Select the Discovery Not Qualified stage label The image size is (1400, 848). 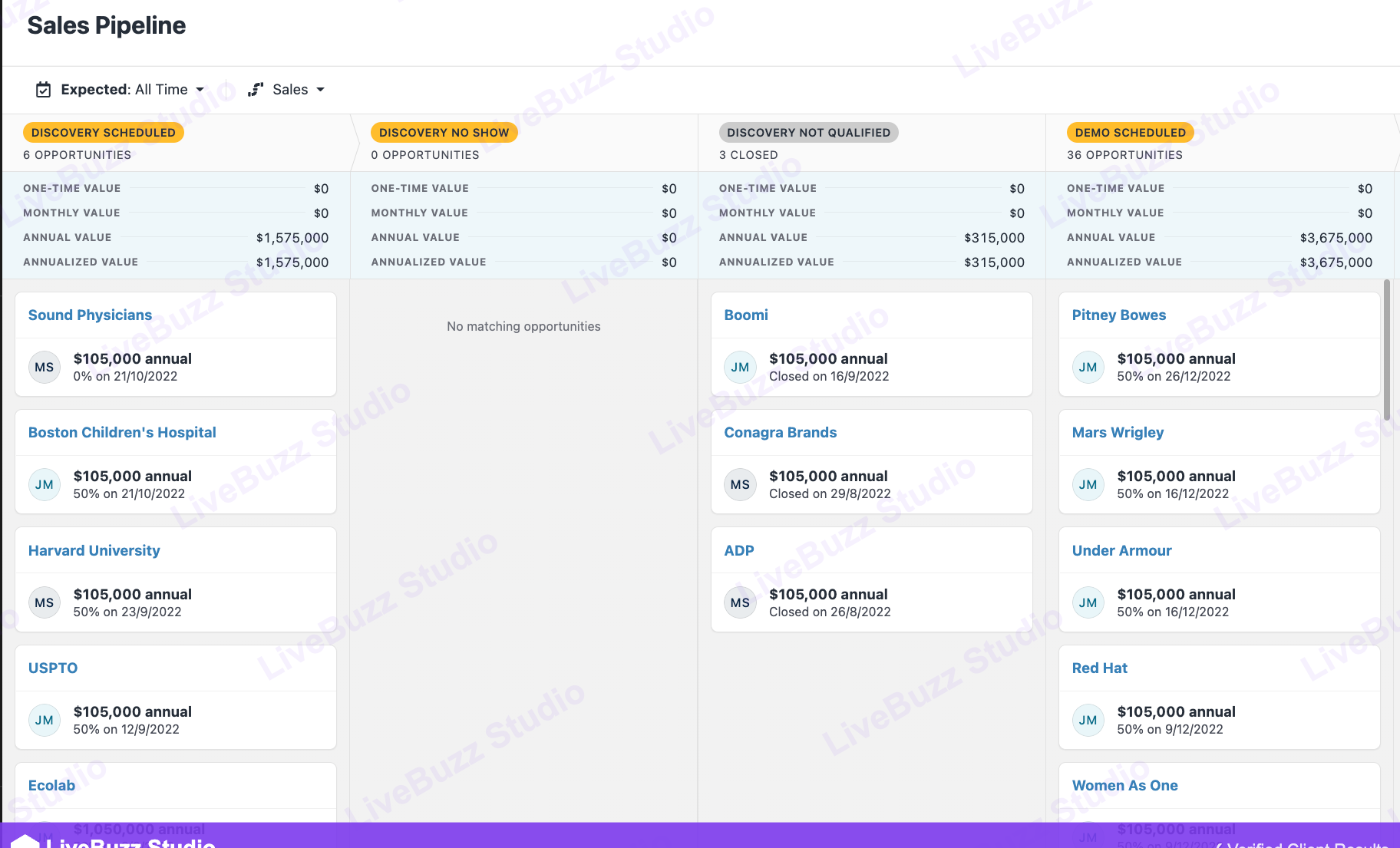(x=808, y=133)
